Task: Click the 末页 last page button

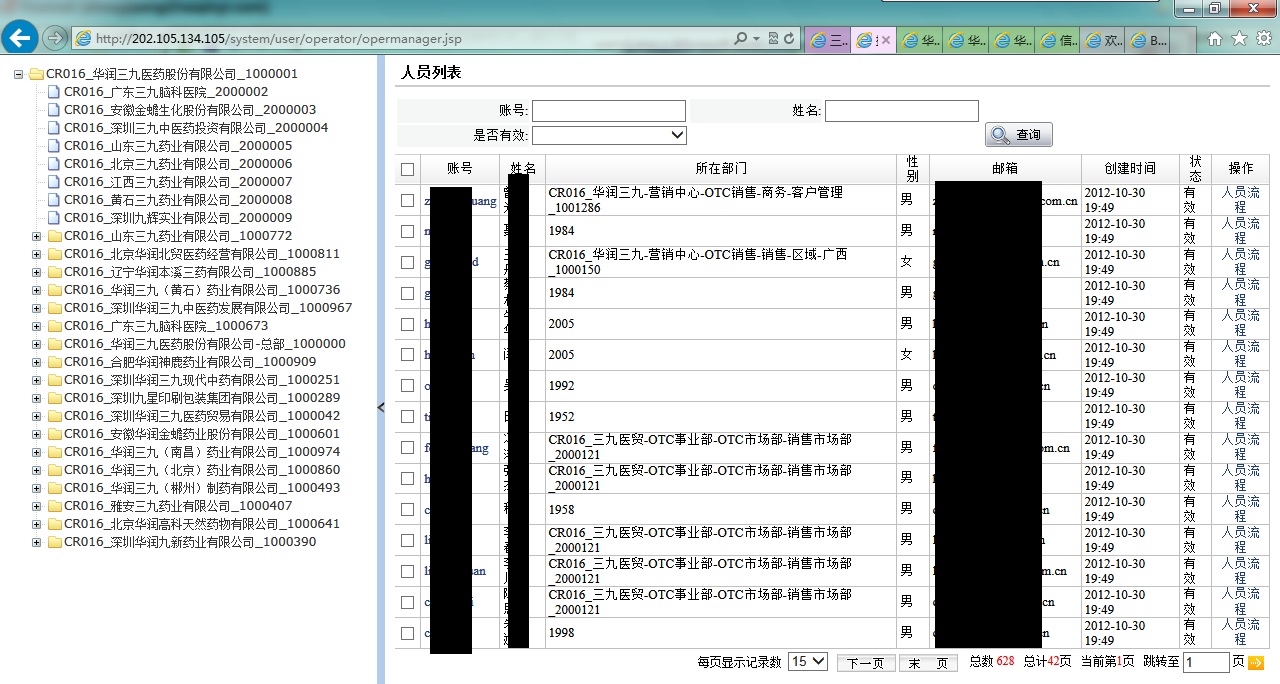Action: tap(928, 663)
